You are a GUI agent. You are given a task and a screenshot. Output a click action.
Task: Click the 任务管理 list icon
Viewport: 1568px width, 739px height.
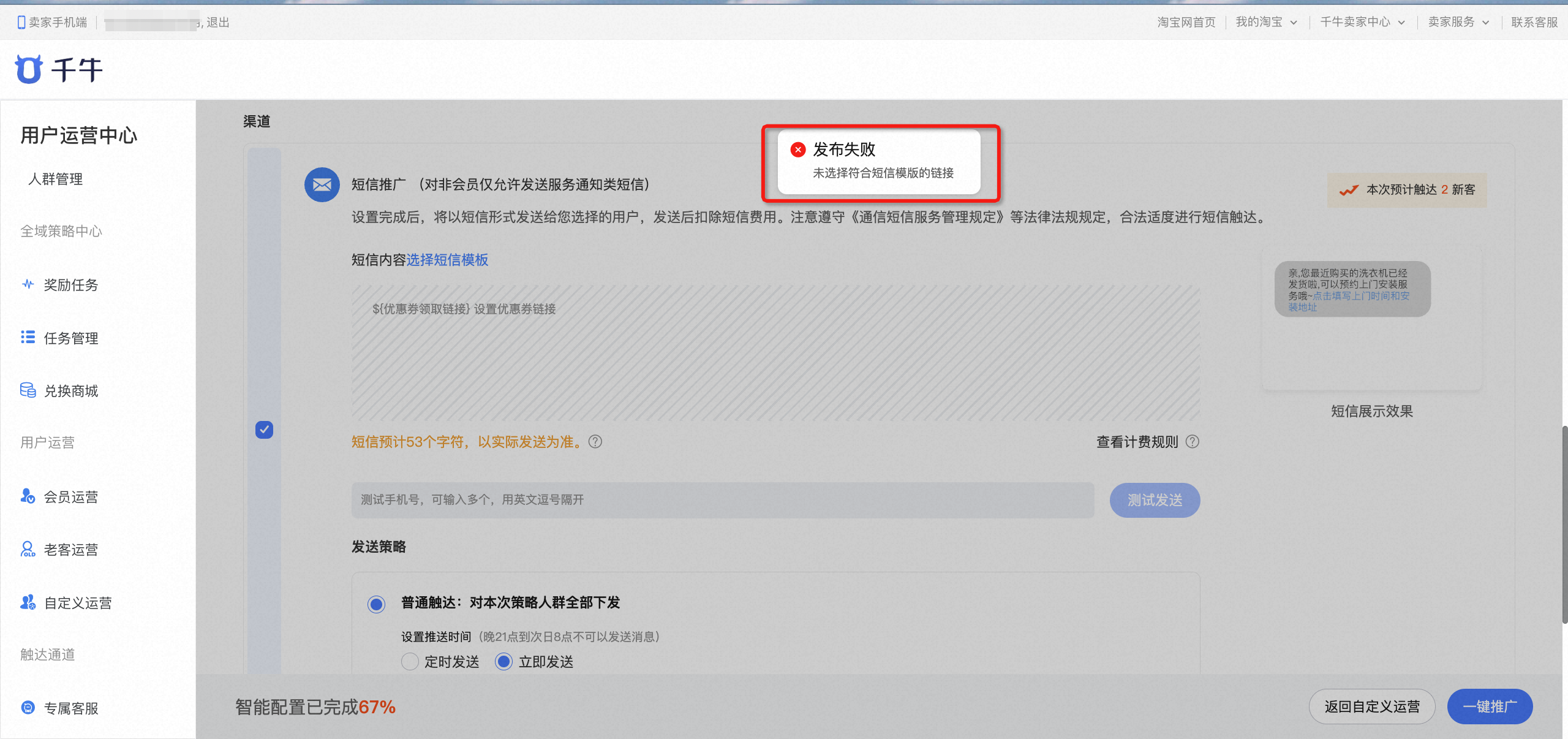28,337
